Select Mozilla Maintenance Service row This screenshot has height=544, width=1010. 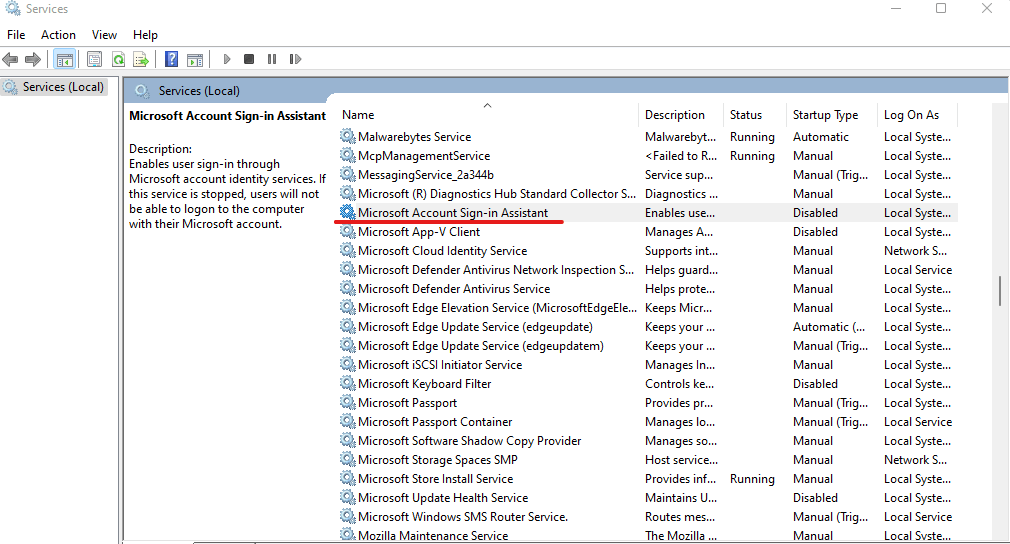(647, 535)
